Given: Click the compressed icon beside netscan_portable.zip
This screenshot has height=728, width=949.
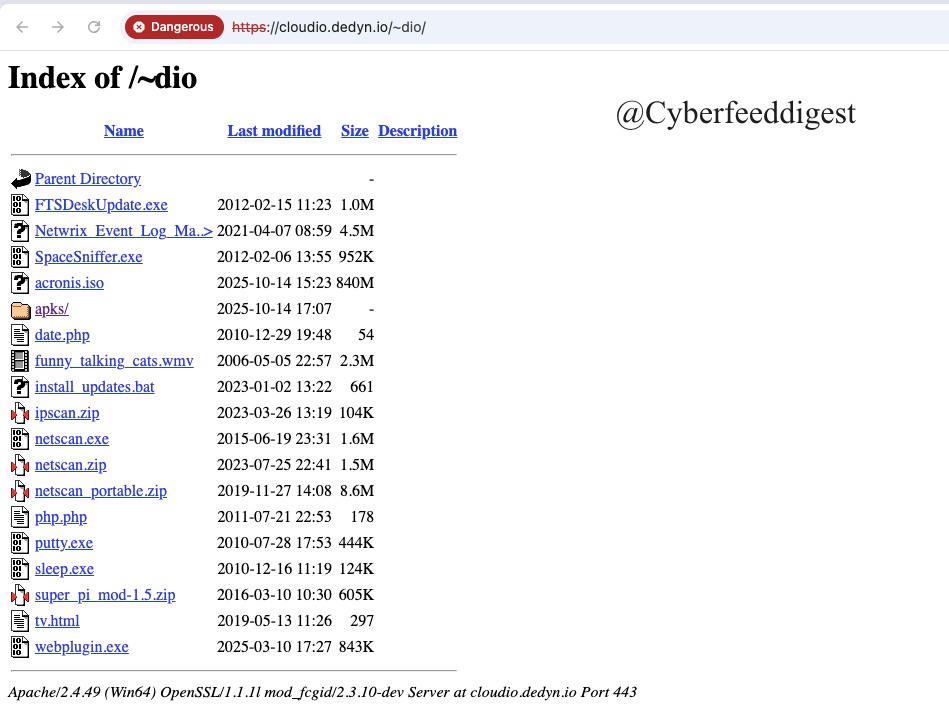Looking at the screenshot, I should pos(20,491).
